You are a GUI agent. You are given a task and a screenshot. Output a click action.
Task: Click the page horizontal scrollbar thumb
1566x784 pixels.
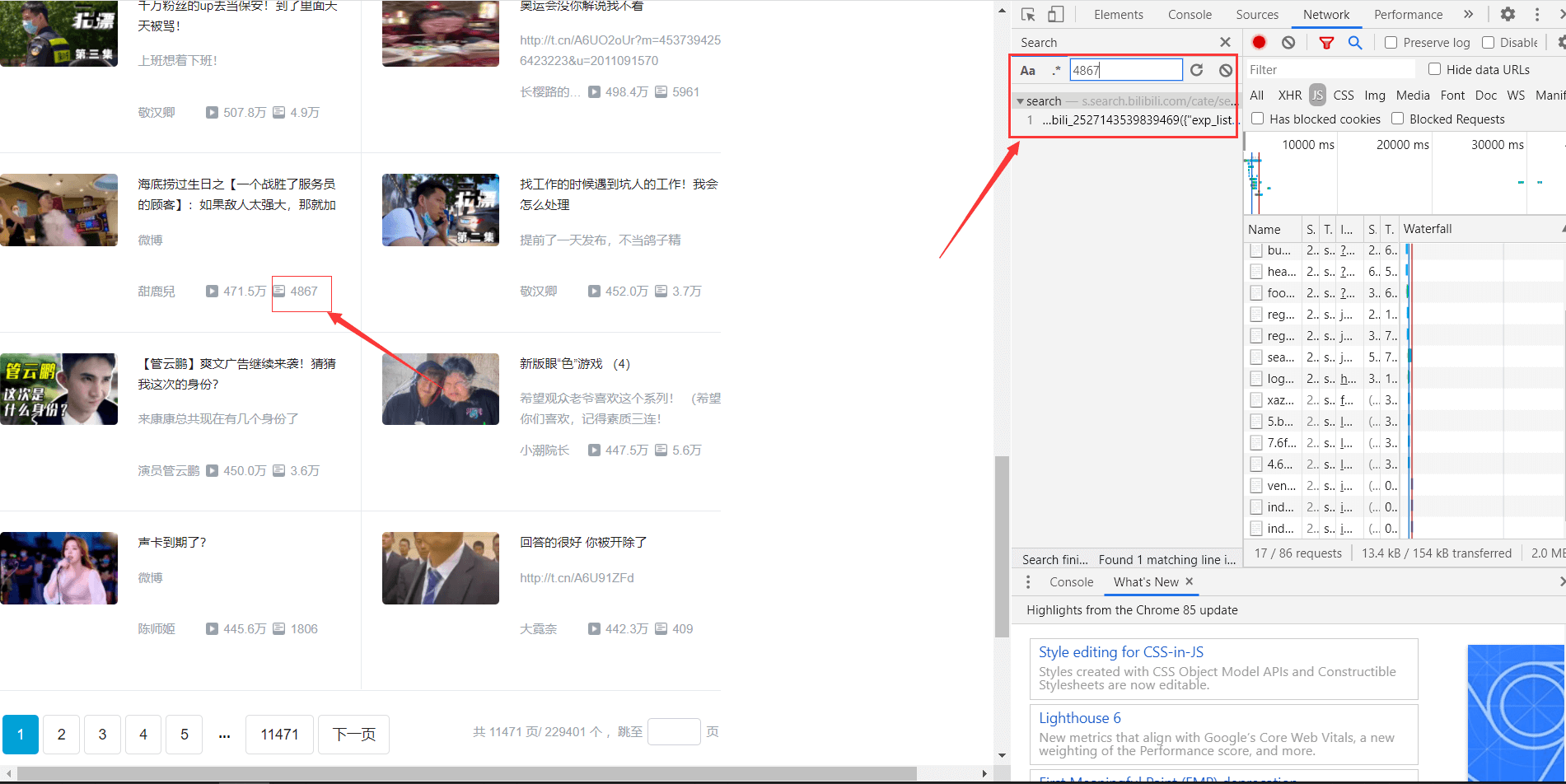point(467,774)
